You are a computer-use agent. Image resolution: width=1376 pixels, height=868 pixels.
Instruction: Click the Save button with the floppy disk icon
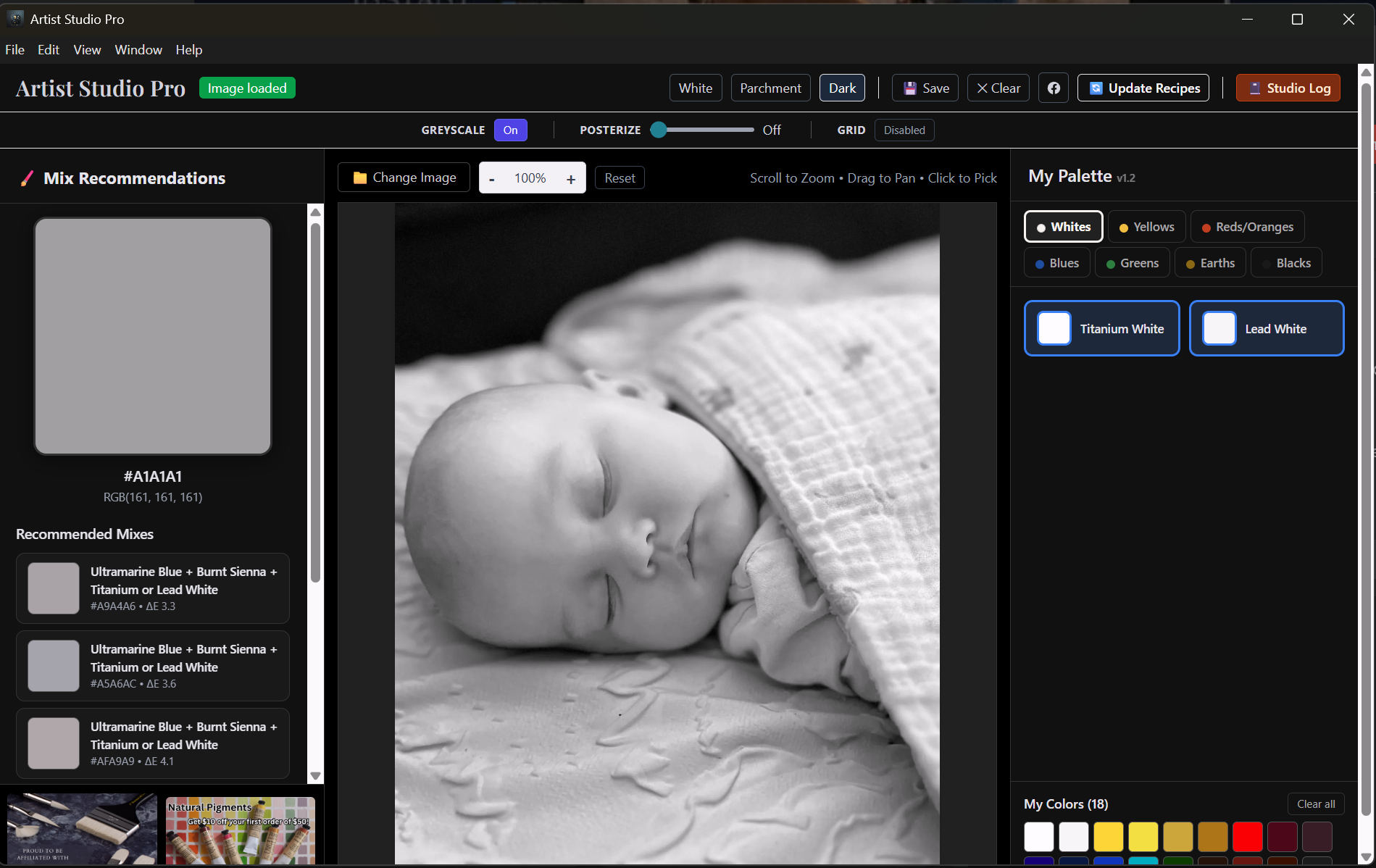(x=925, y=88)
